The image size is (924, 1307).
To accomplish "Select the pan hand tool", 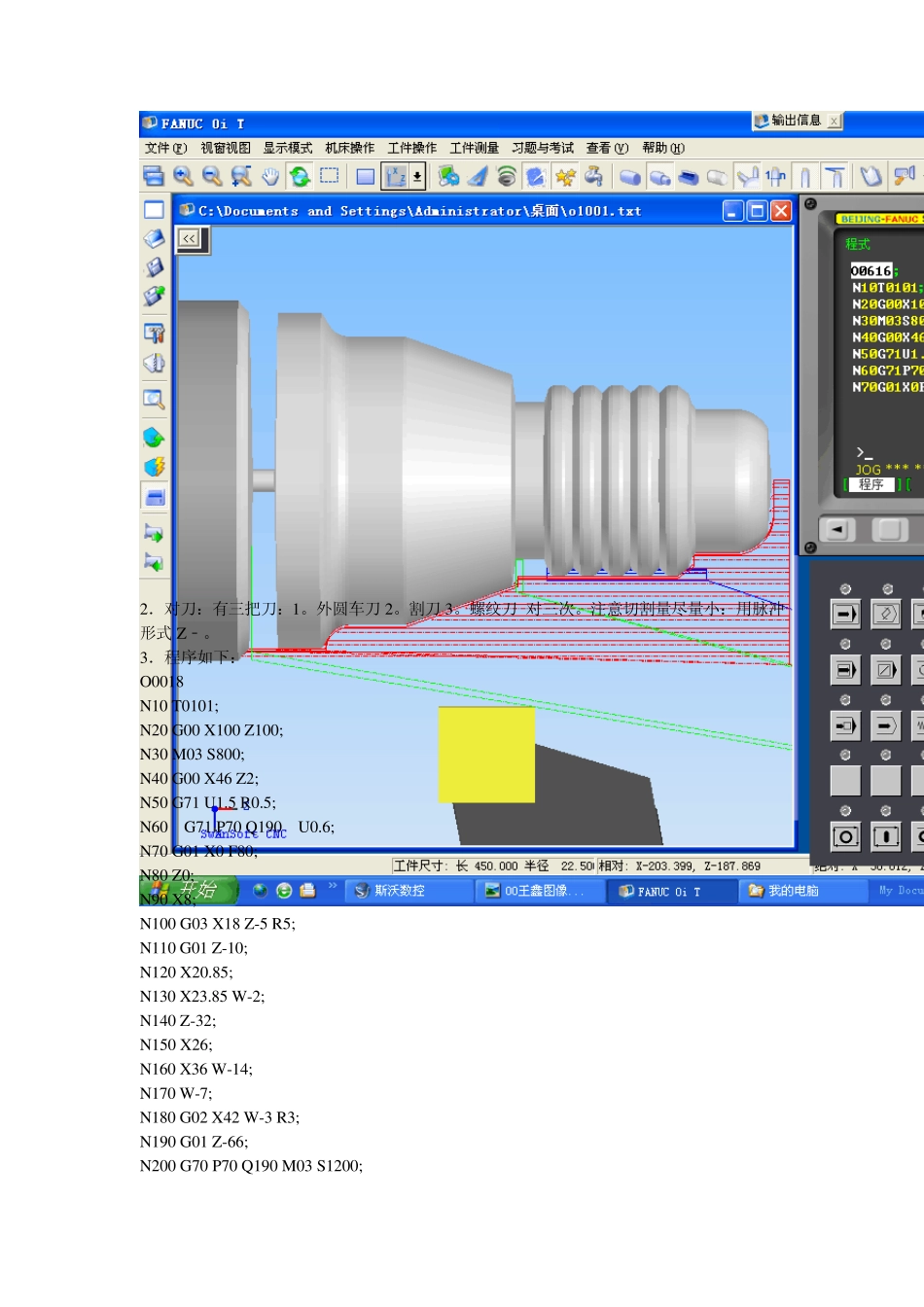I will click(x=270, y=176).
